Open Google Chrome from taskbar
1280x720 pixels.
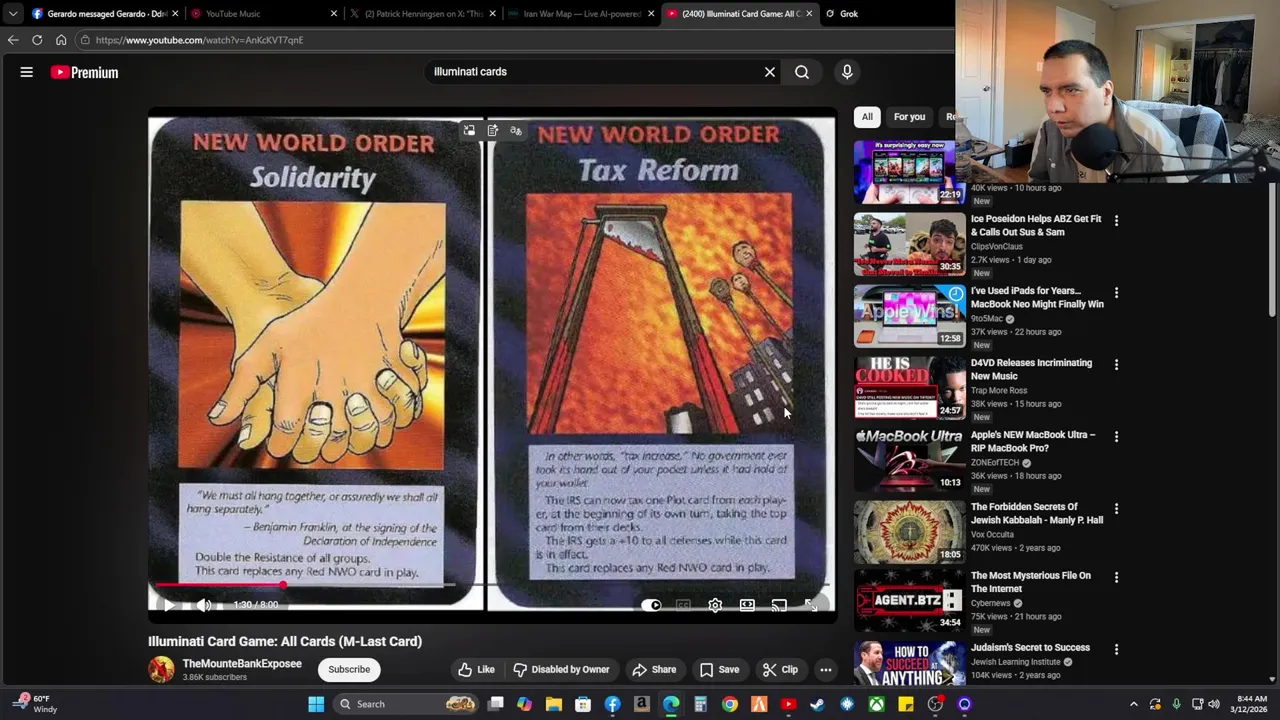point(730,704)
